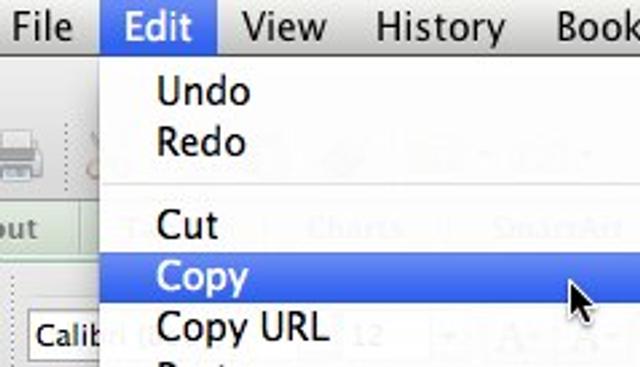Screen dimensions: 640x367
Task: Open the partially visible Bookmarks menu
Action: [598, 27]
